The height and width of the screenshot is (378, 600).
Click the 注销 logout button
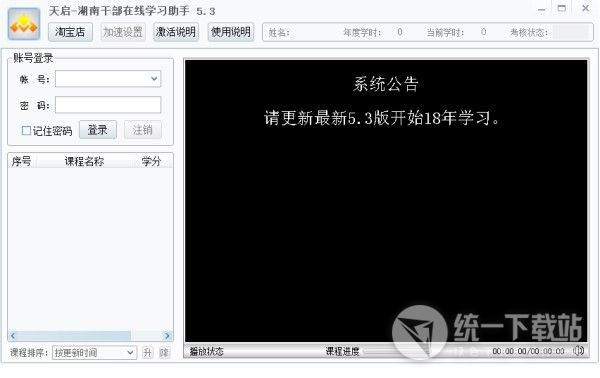tap(143, 130)
